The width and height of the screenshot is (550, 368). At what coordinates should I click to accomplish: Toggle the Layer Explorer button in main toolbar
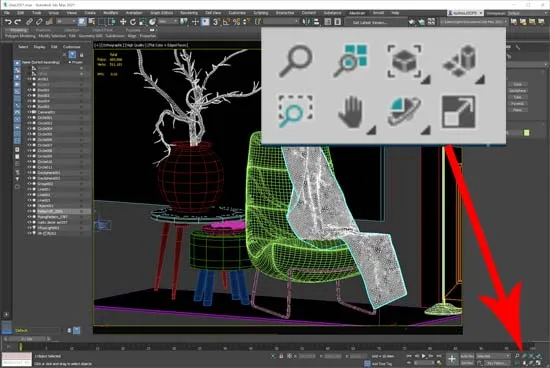(x=337, y=22)
